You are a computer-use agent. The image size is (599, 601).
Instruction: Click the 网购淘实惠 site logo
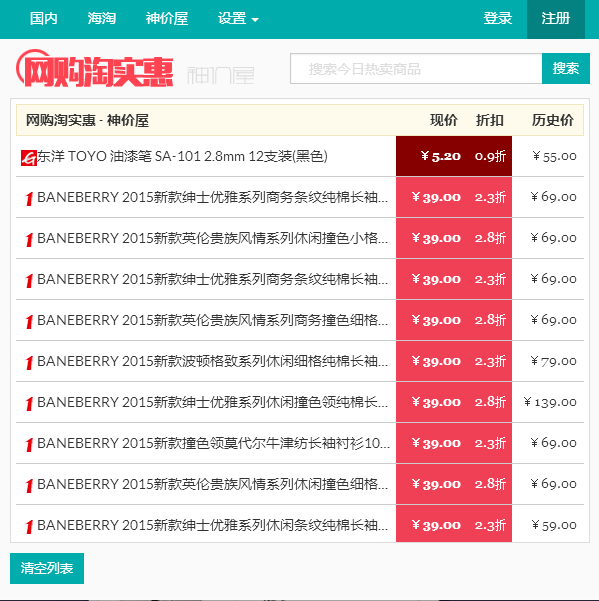point(95,69)
